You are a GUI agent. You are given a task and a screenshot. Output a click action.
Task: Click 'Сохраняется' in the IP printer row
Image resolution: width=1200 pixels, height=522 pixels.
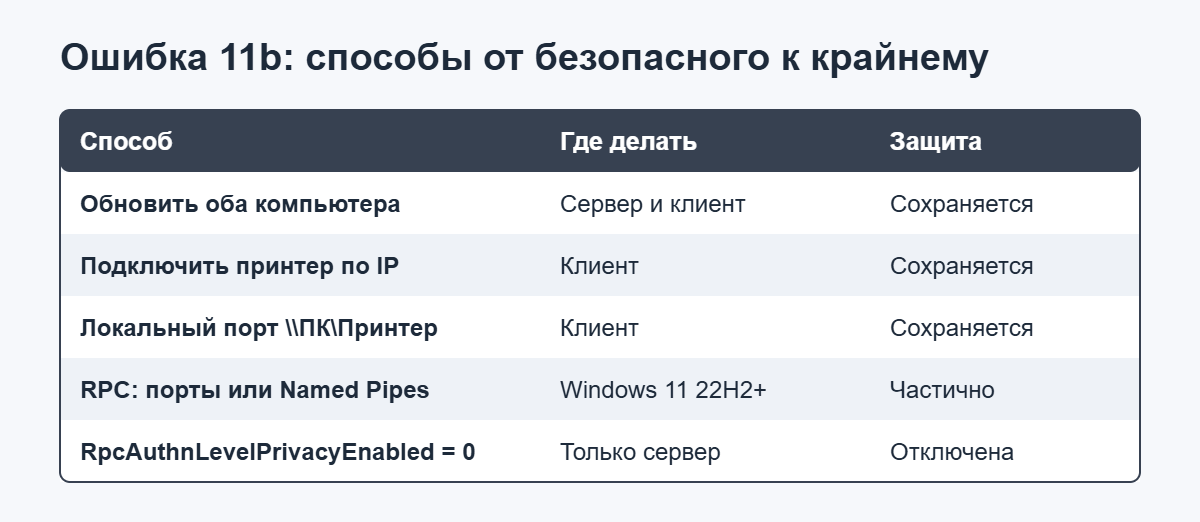pyautogui.click(x=961, y=266)
